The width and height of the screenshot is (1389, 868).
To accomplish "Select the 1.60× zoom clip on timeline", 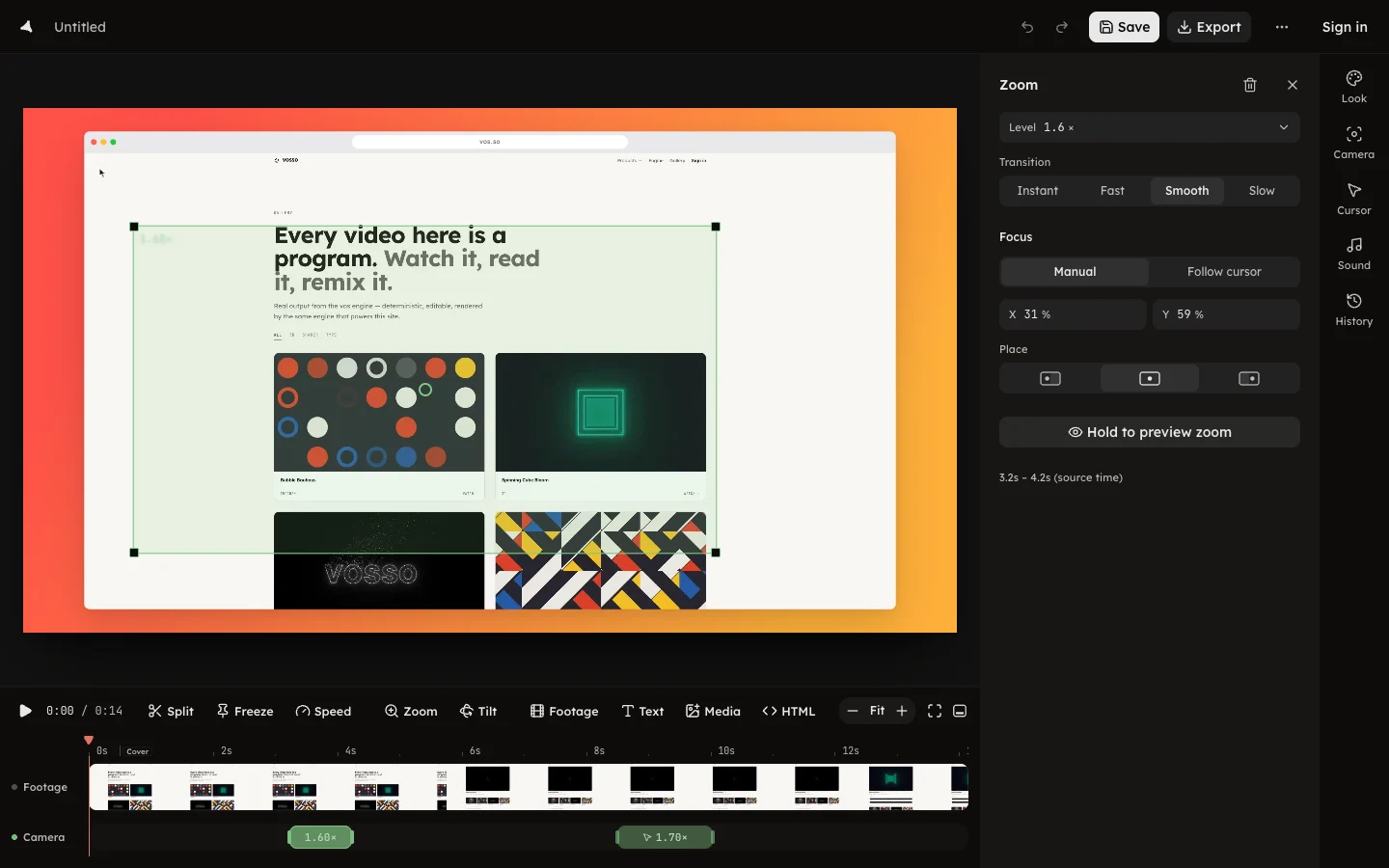I will pyautogui.click(x=321, y=837).
